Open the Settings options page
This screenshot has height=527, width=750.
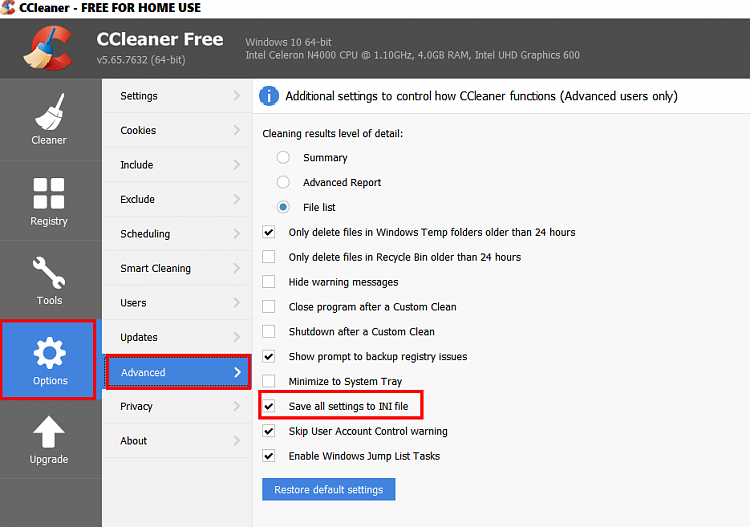click(177, 96)
